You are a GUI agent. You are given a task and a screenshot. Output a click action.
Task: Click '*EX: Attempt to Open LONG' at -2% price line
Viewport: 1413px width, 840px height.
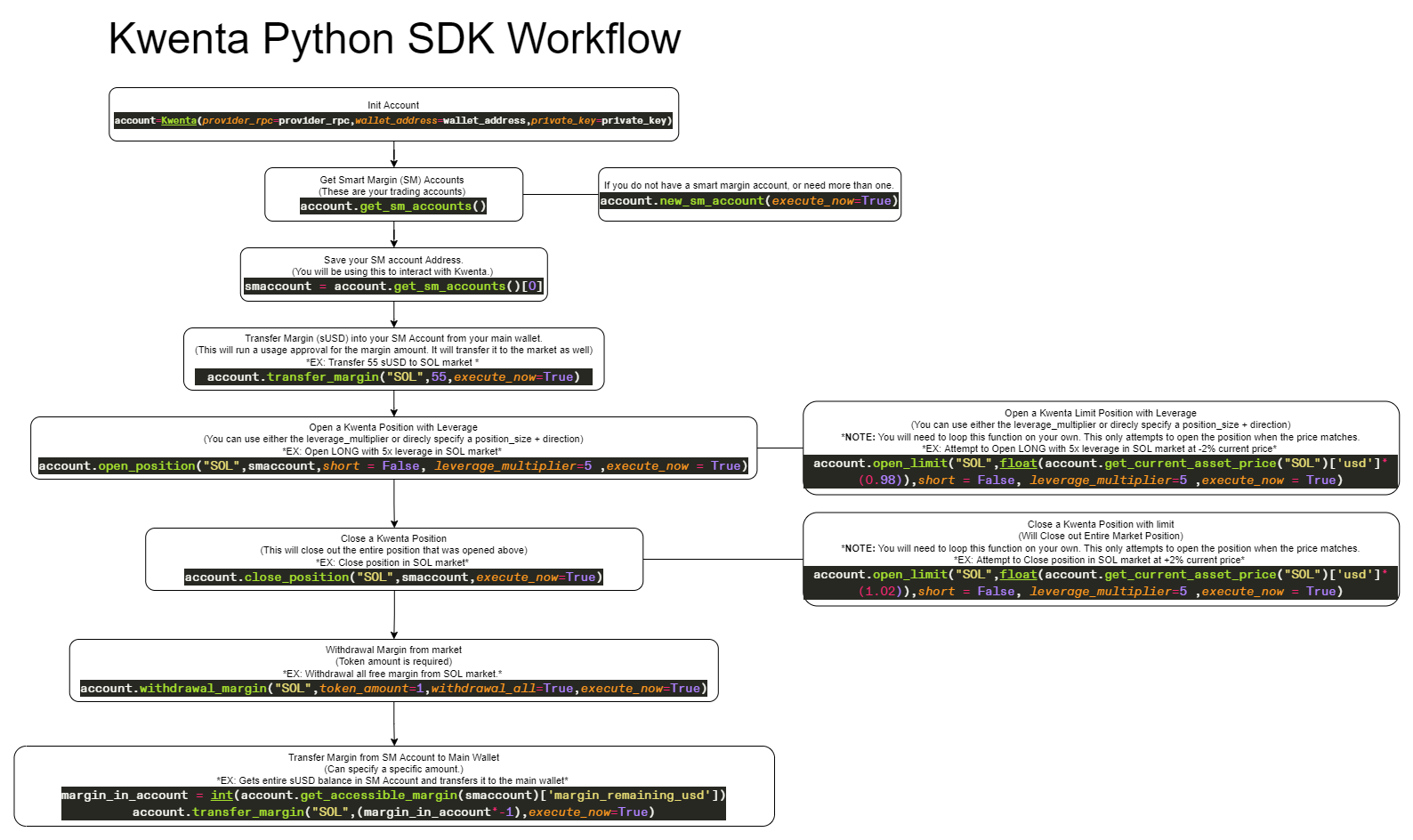(x=1100, y=448)
